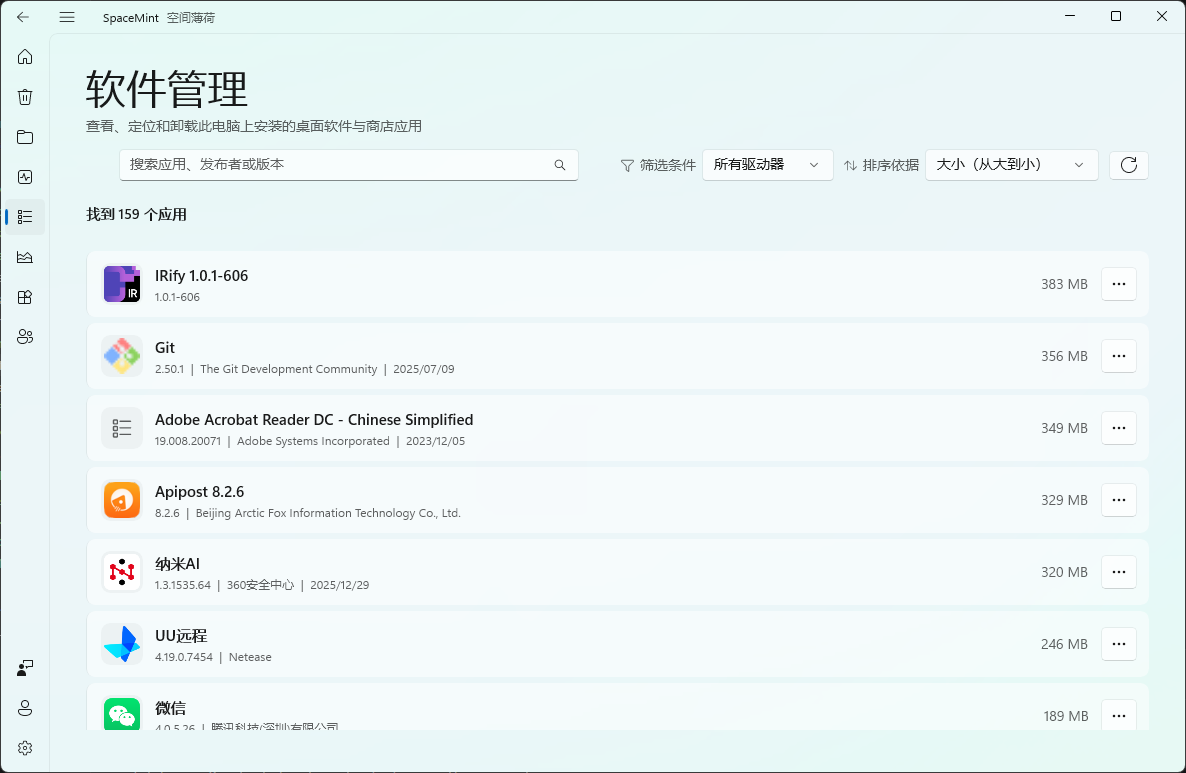The image size is (1186, 773).
Task: Click the 383 MB size value
Action: tap(1064, 284)
